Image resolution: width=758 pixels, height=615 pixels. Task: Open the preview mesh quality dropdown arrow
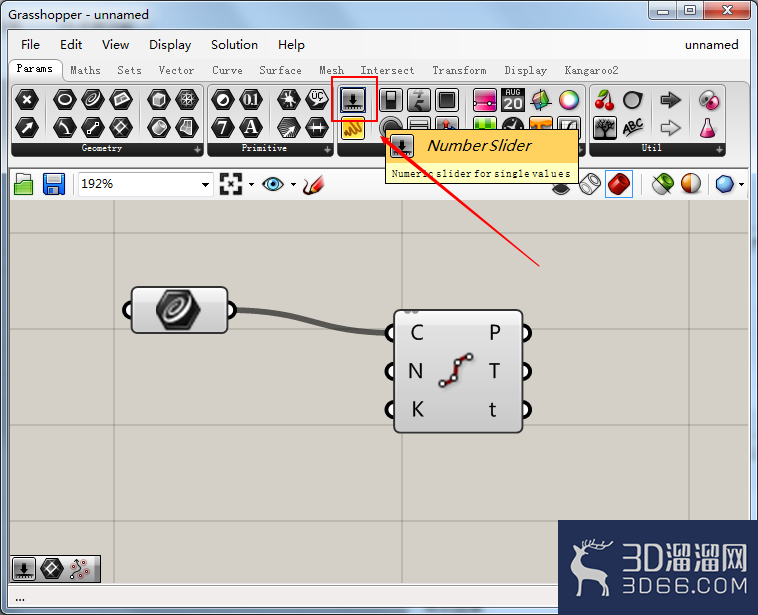coord(742,184)
